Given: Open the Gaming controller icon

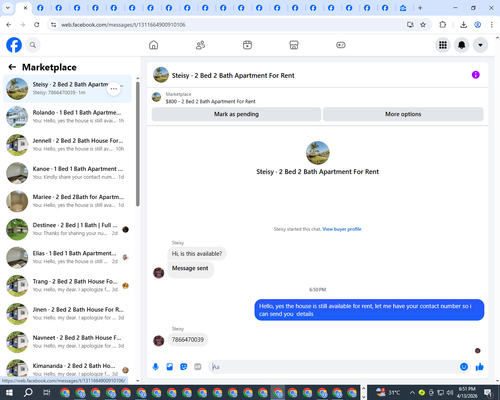Looking at the screenshot, I should (341, 45).
